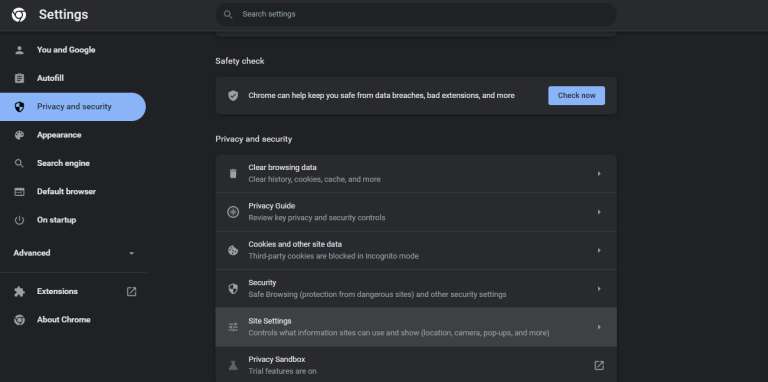Click the magnifier icon in search settings
Image resolution: width=768 pixels, height=382 pixels.
[228, 14]
